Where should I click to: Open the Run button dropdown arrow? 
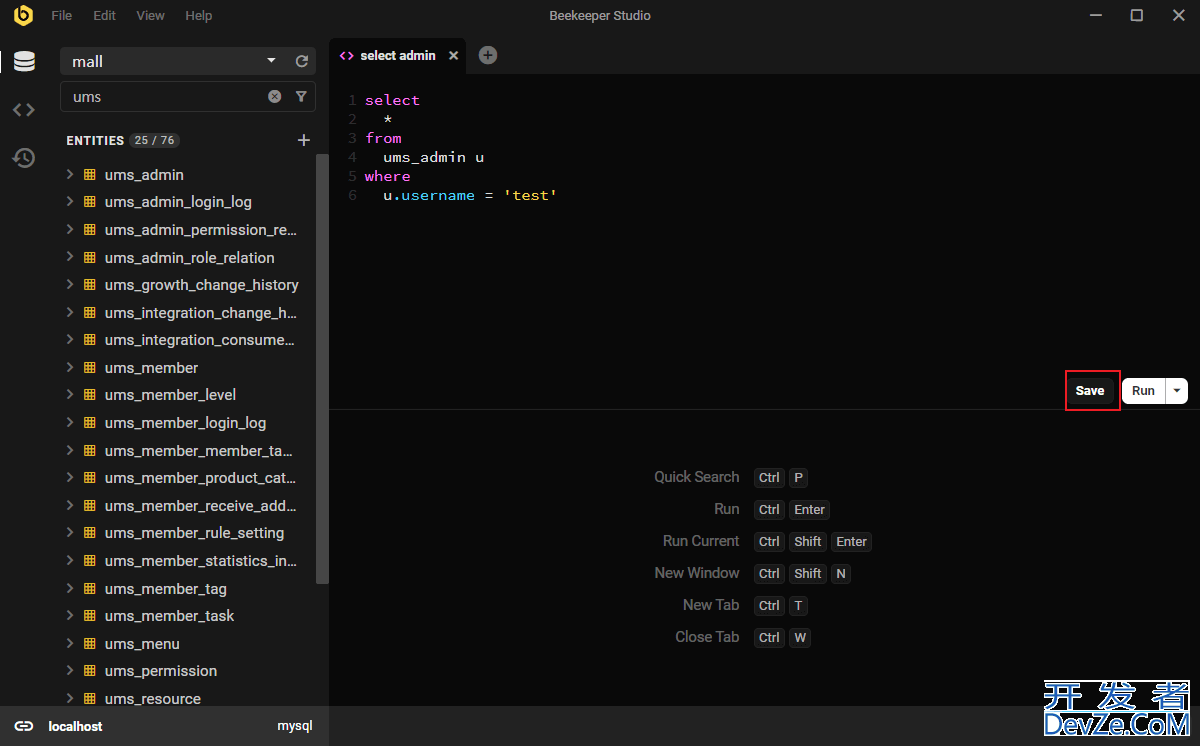coord(1177,391)
